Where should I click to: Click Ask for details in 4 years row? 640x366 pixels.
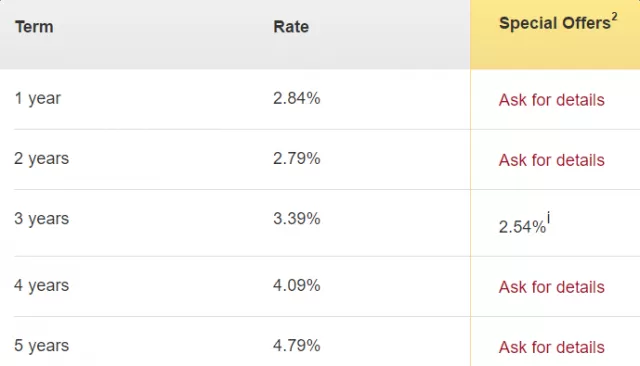tap(551, 287)
